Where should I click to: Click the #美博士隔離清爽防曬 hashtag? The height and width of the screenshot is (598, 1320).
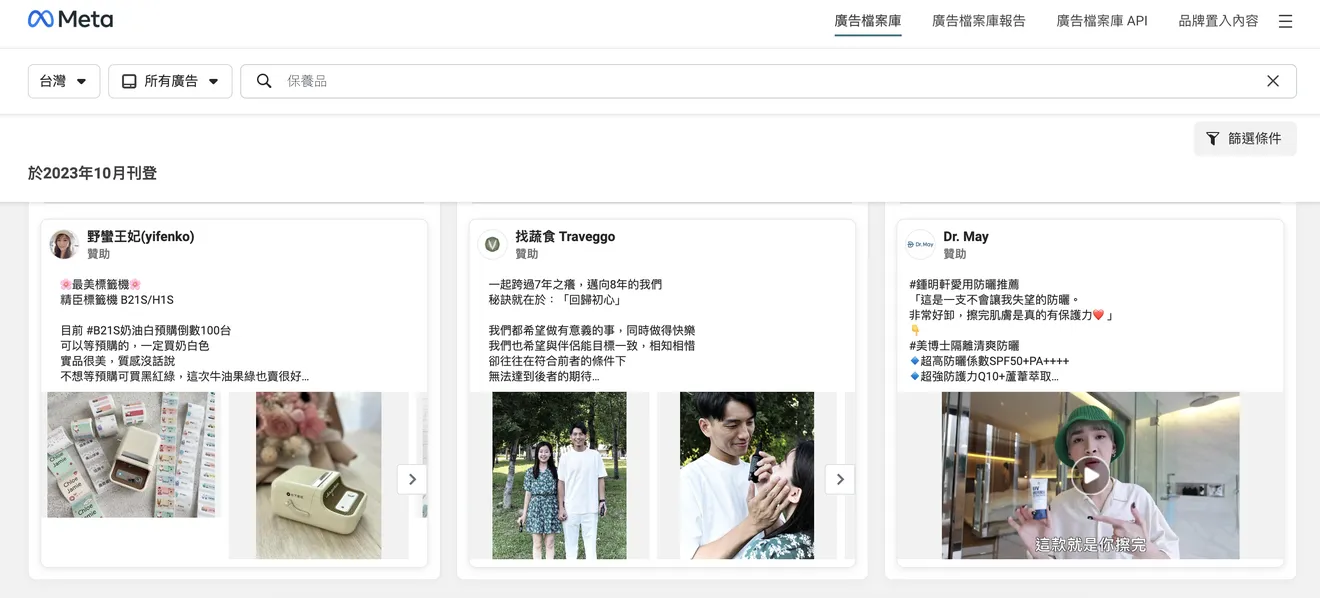pos(964,346)
